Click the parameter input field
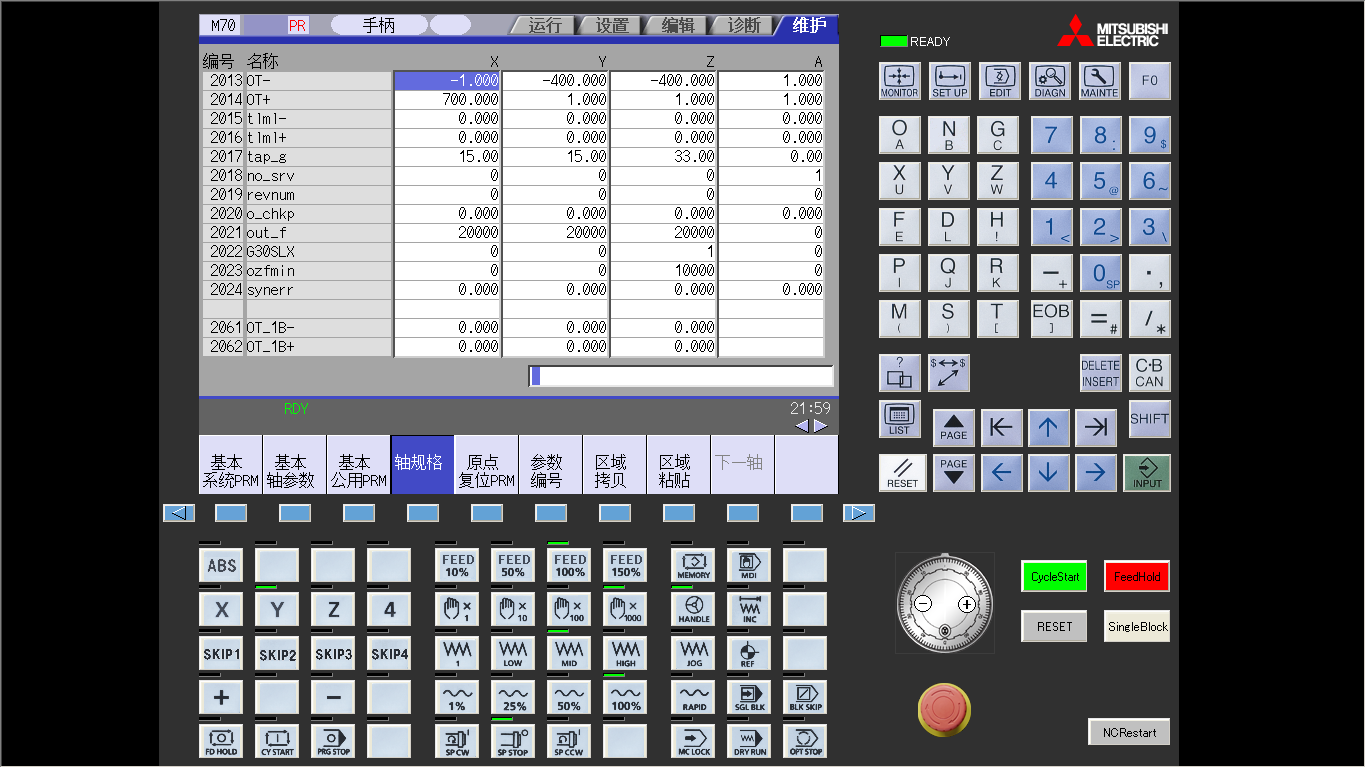 coord(681,376)
